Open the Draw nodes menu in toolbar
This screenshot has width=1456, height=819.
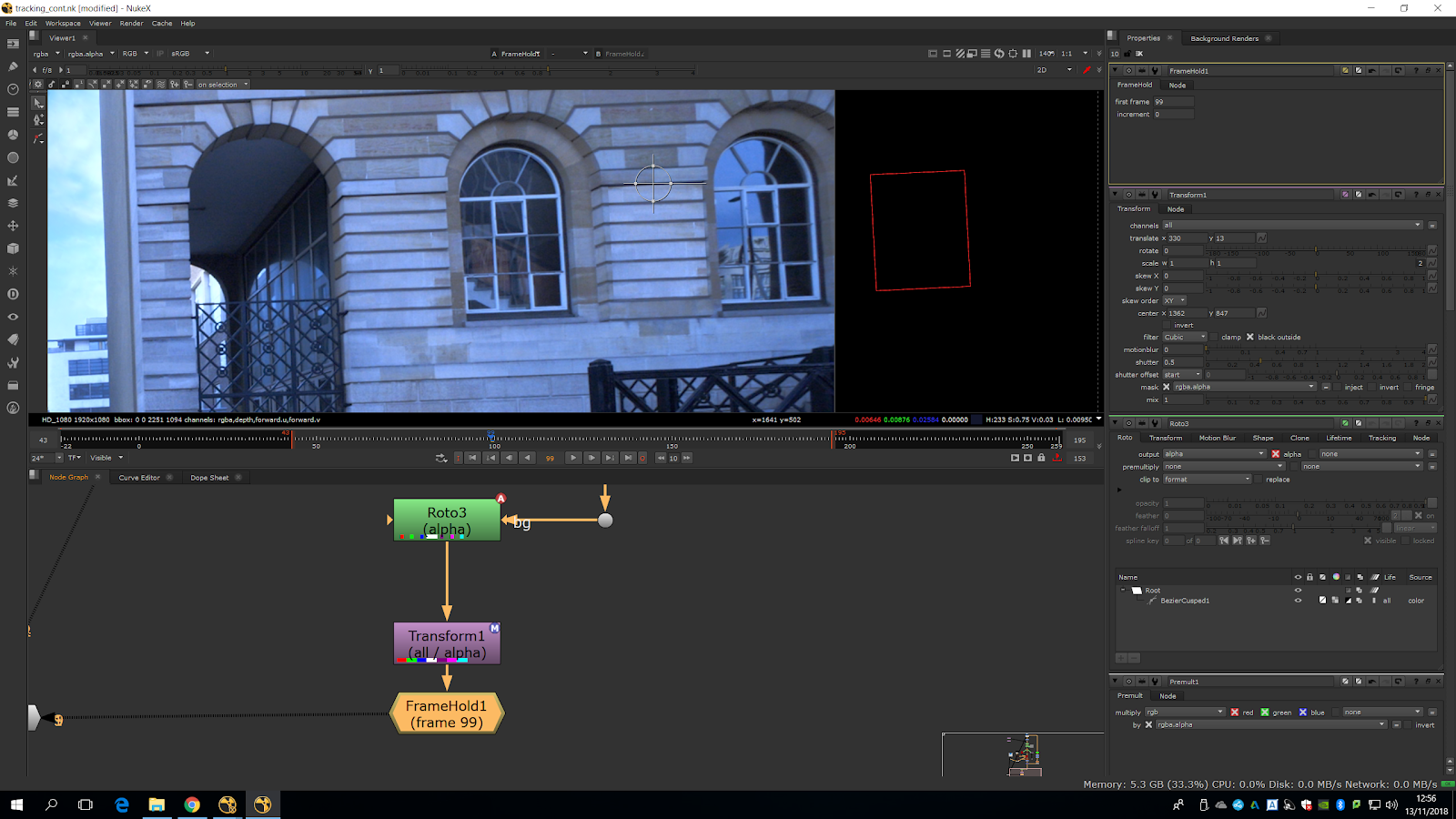coord(13,66)
